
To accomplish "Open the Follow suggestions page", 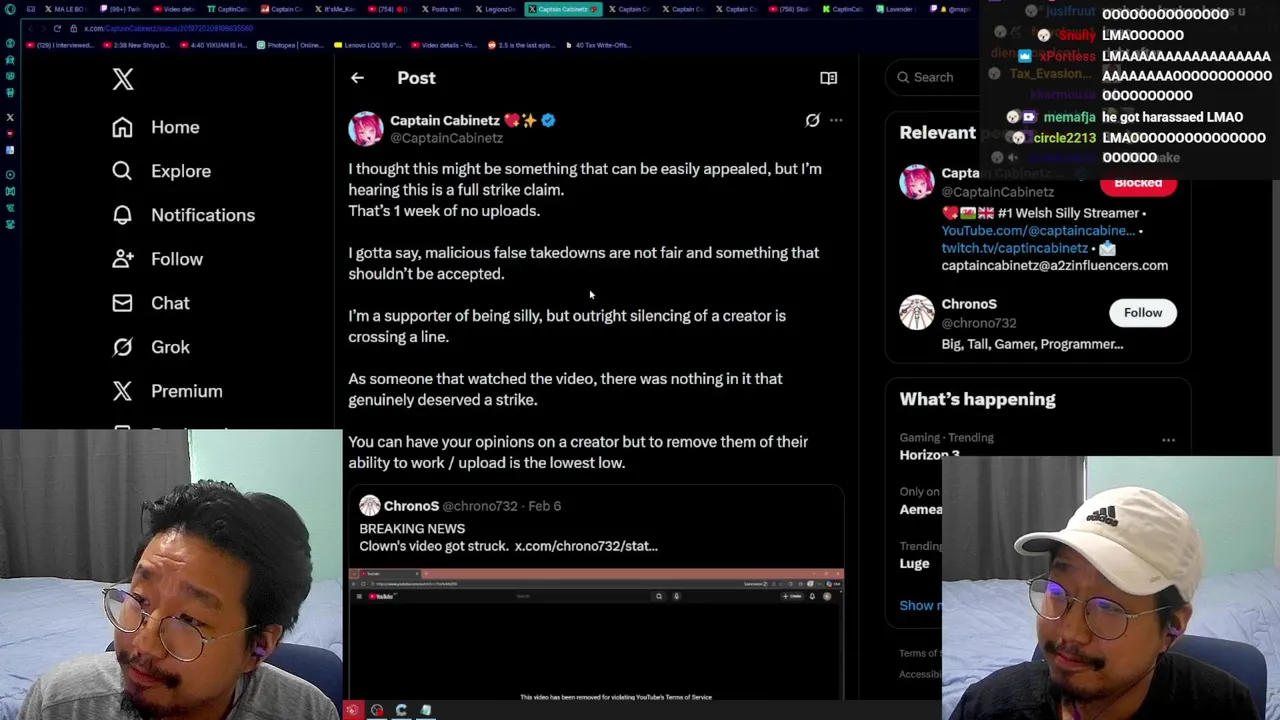I will click(157, 259).
